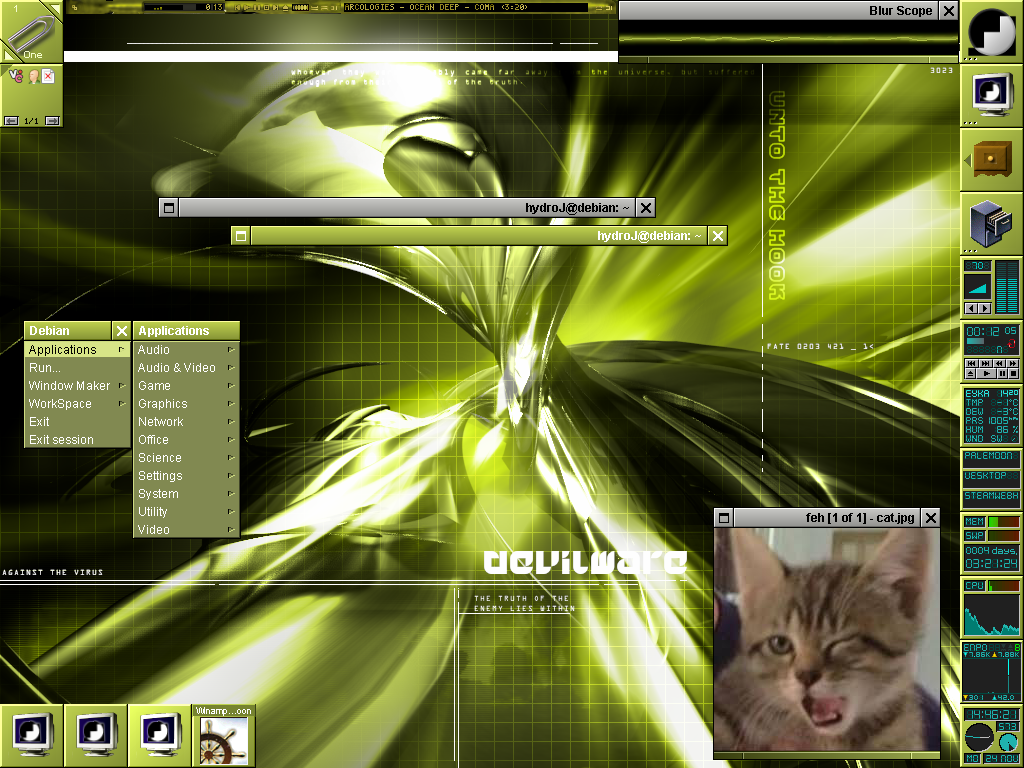Click the Palemoon launcher button
The height and width of the screenshot is (768, 1024).
(x=991, y=456)
